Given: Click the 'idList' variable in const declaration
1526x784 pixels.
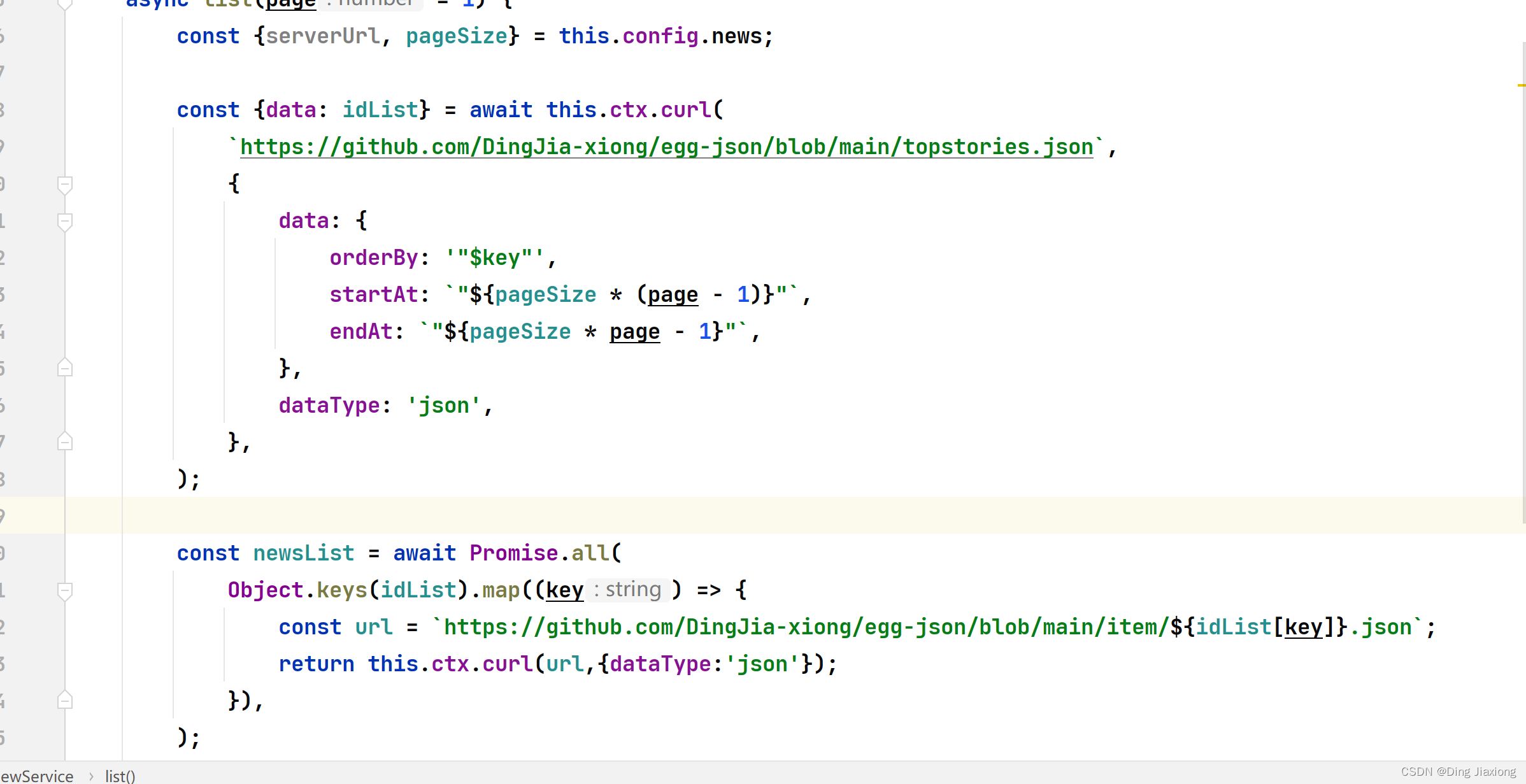Looking at the screenshot, I should tap(380, 110).
